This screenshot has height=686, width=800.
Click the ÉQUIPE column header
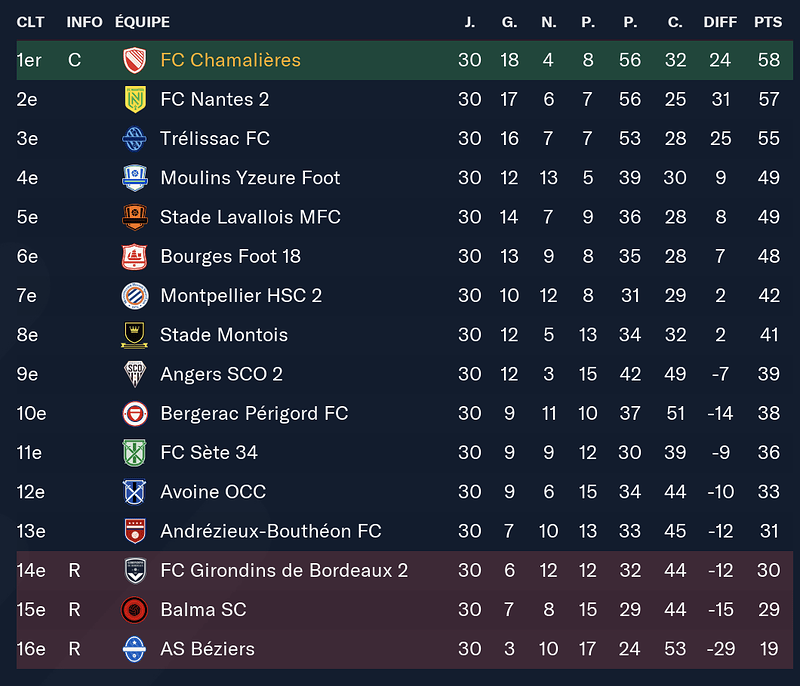(142, 22)
